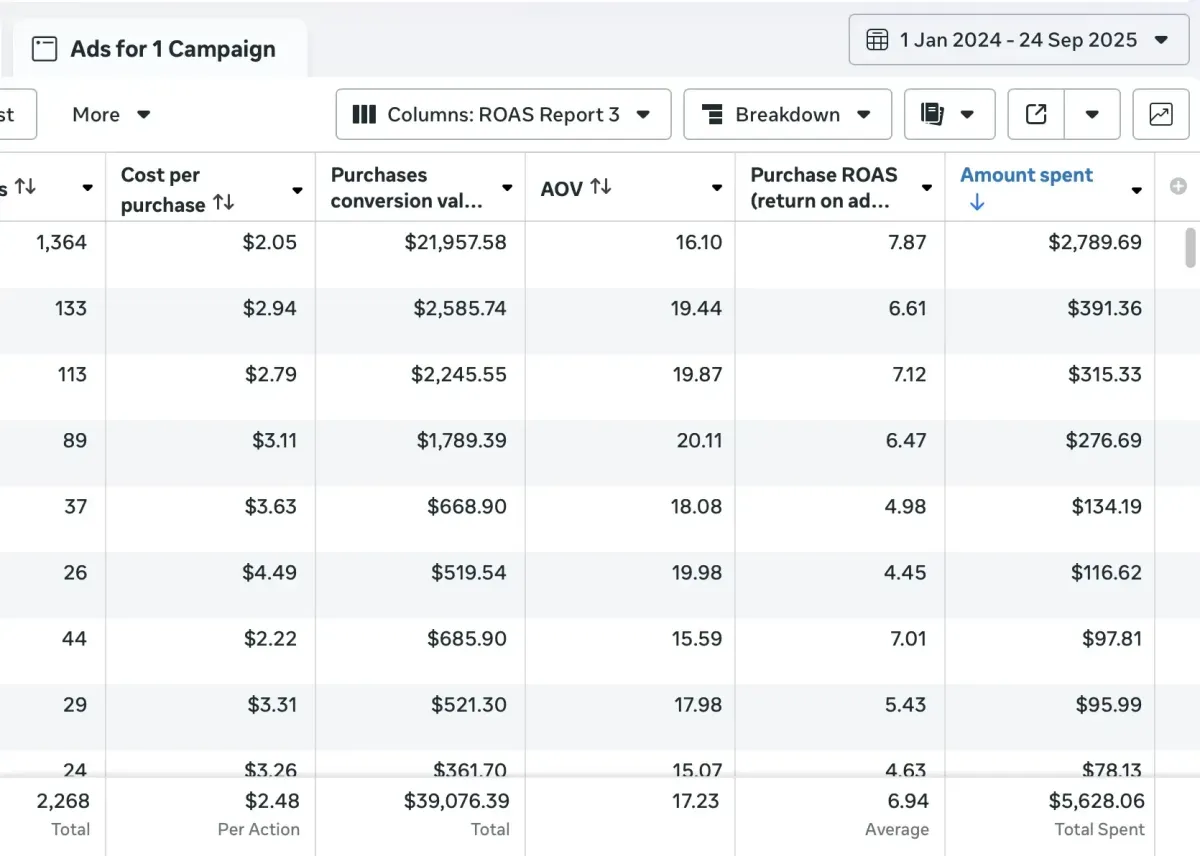Image resolution: width=1200 pixels, height=856 pixels.
Task: Sort by Cost per purchase arrows
Action: pos(224,203)
